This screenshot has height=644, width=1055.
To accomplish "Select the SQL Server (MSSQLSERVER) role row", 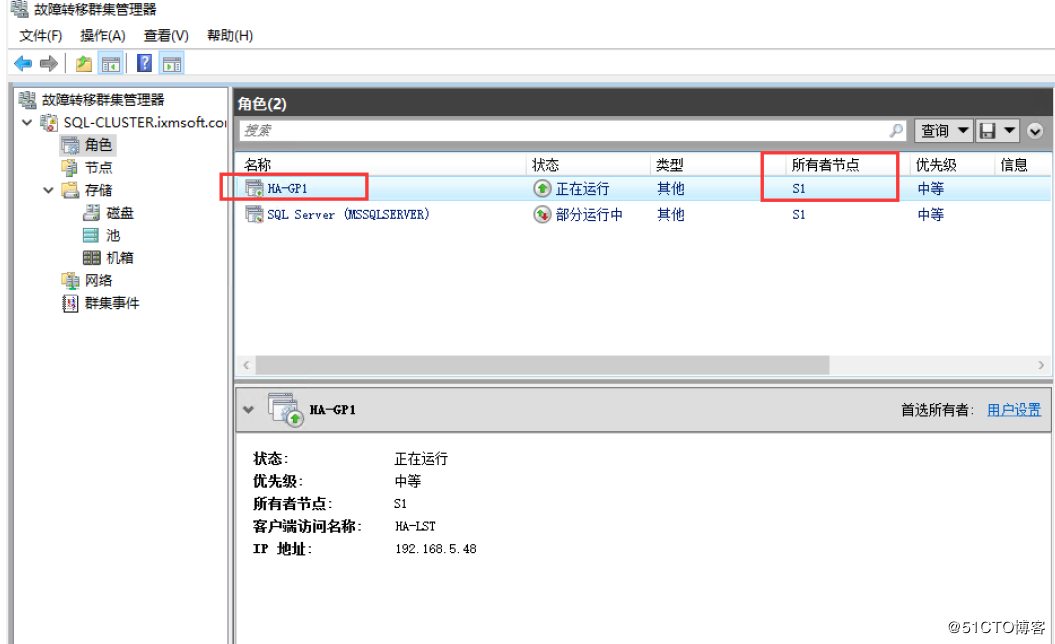I will click(x=643, y=215).
